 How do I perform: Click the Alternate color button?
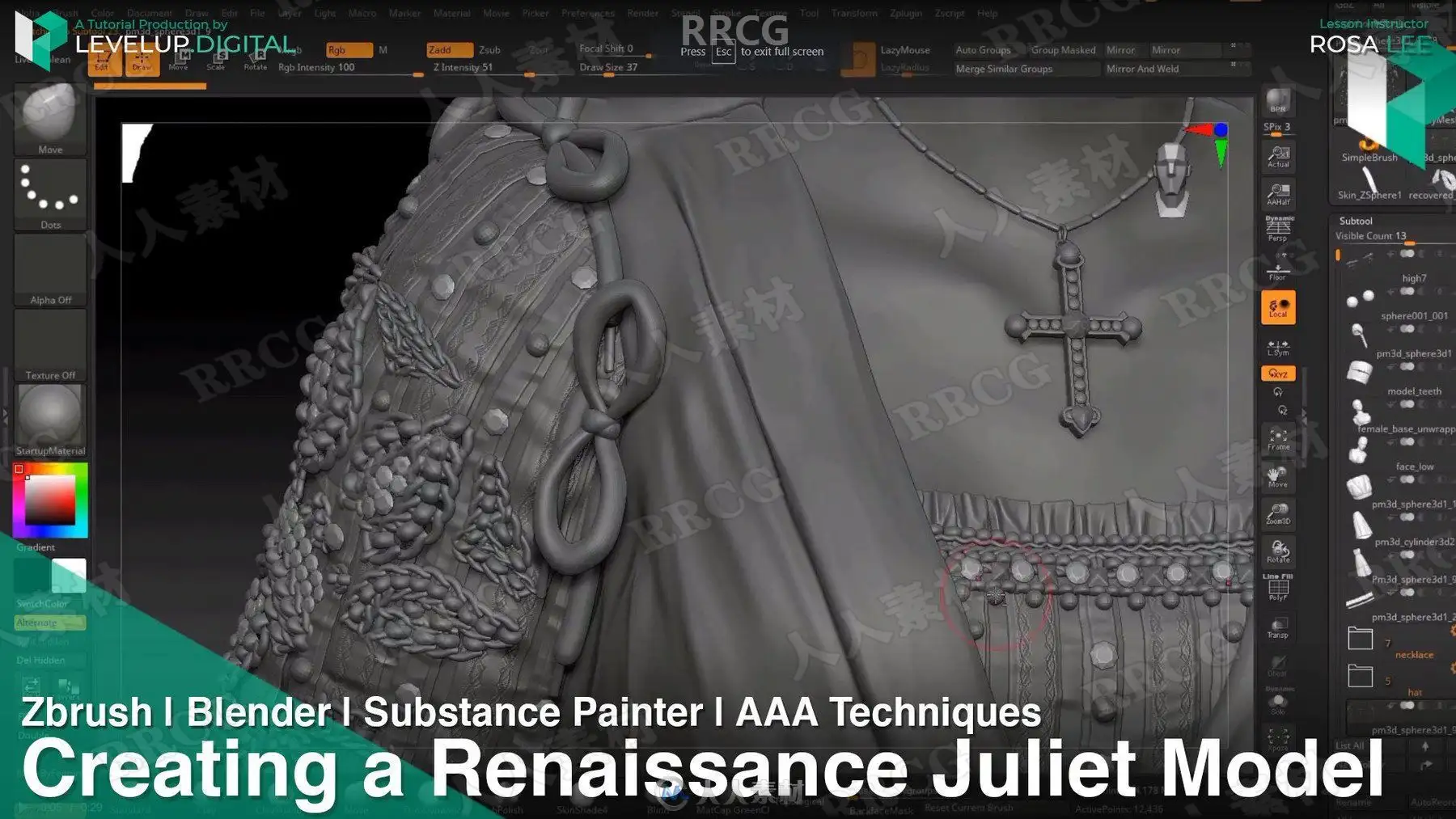50,623
